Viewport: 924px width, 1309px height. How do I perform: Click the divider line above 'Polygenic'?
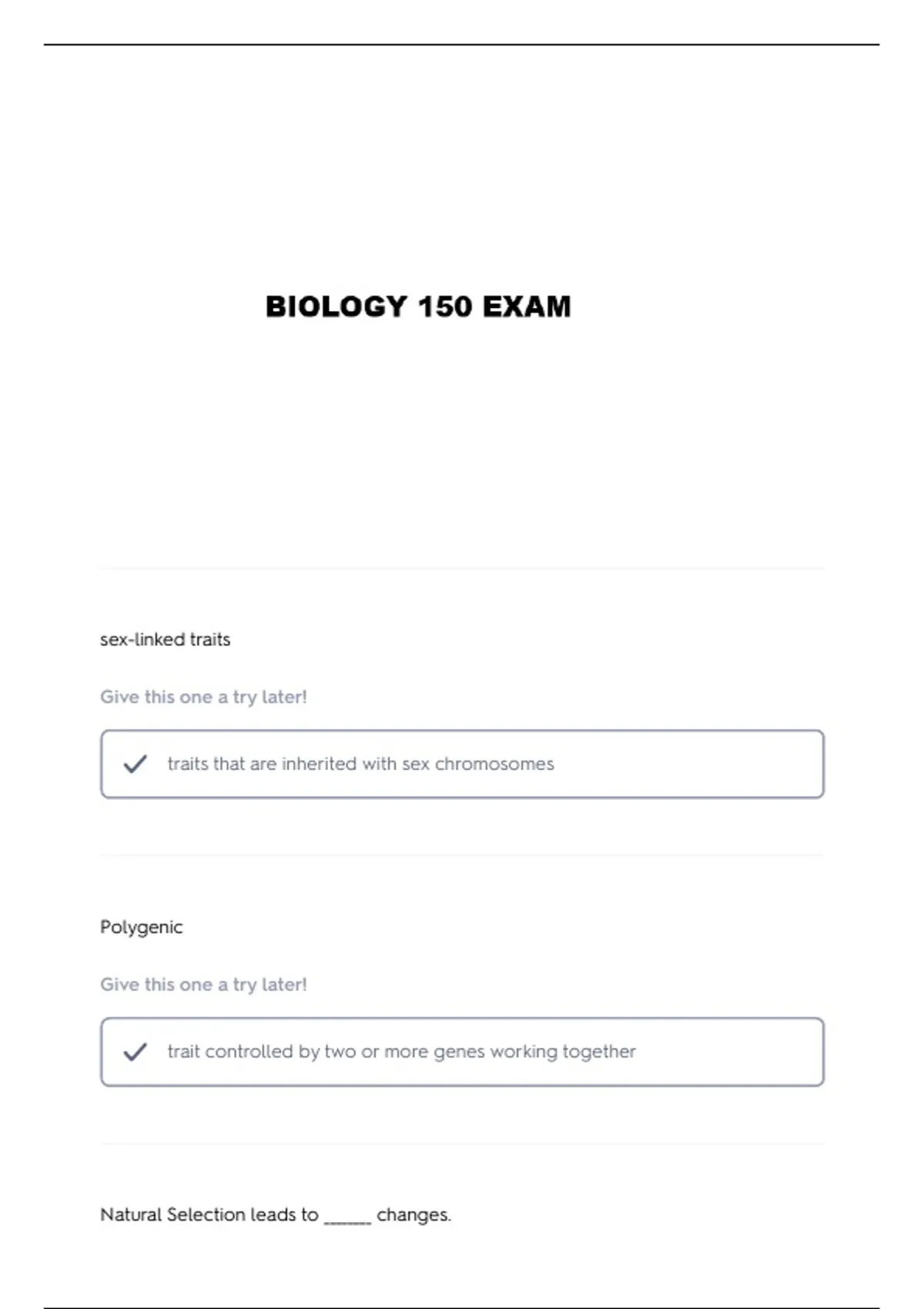(462, 855)
